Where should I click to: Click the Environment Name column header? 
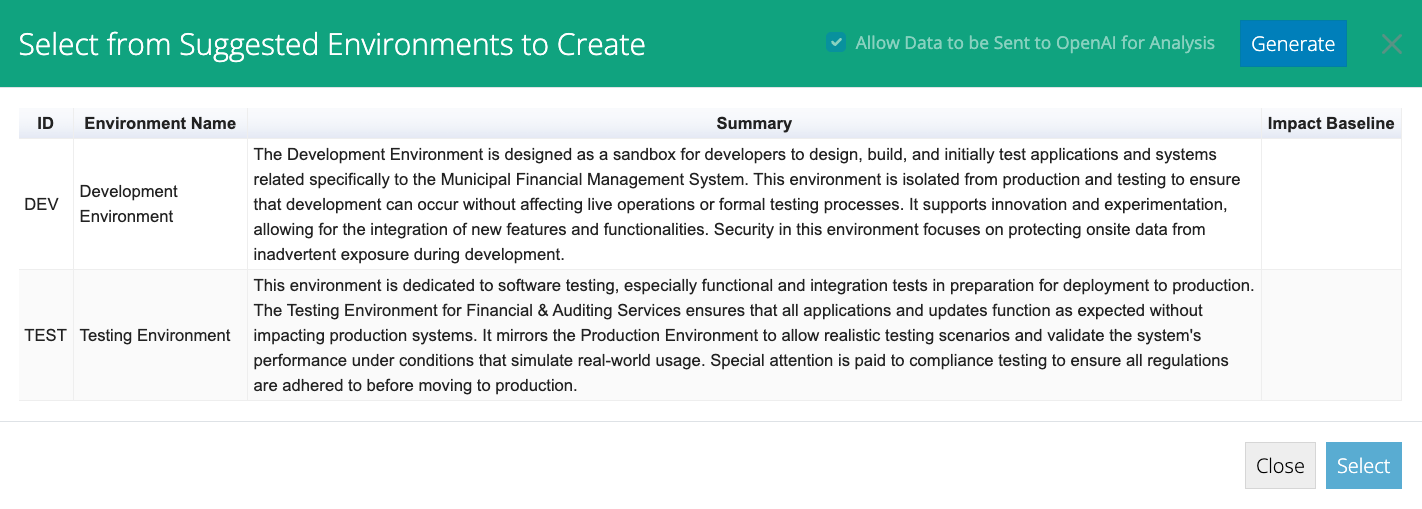[160, 123]
